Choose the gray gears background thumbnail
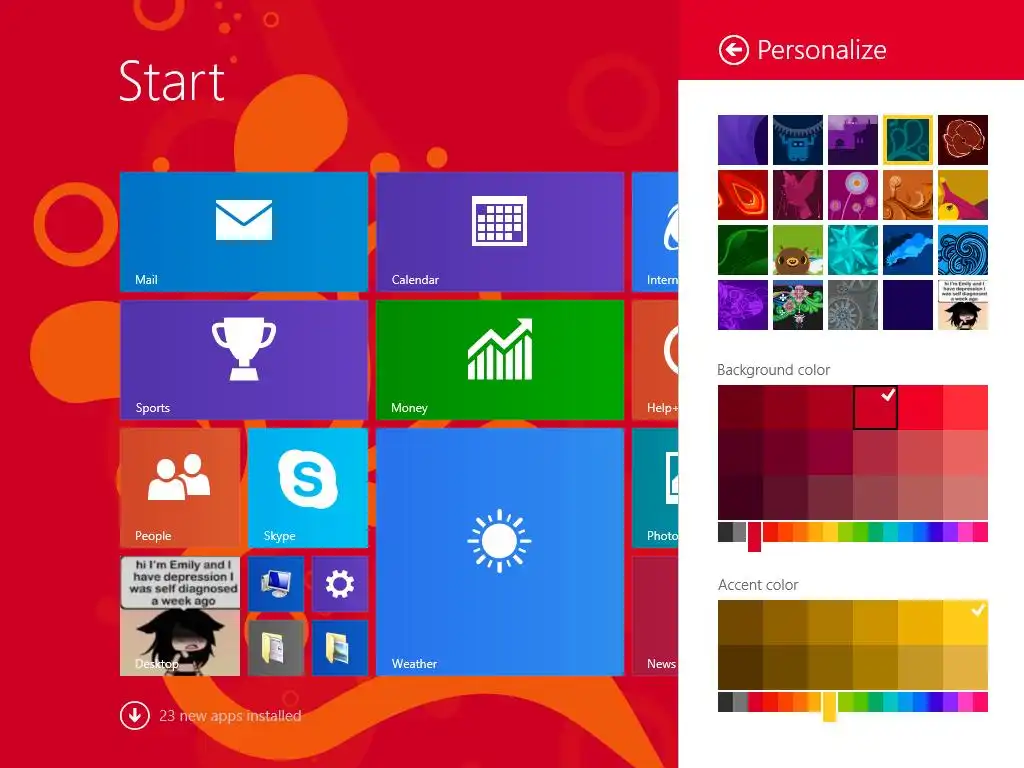Screen dimensions: 1024x768 [852, 305]
